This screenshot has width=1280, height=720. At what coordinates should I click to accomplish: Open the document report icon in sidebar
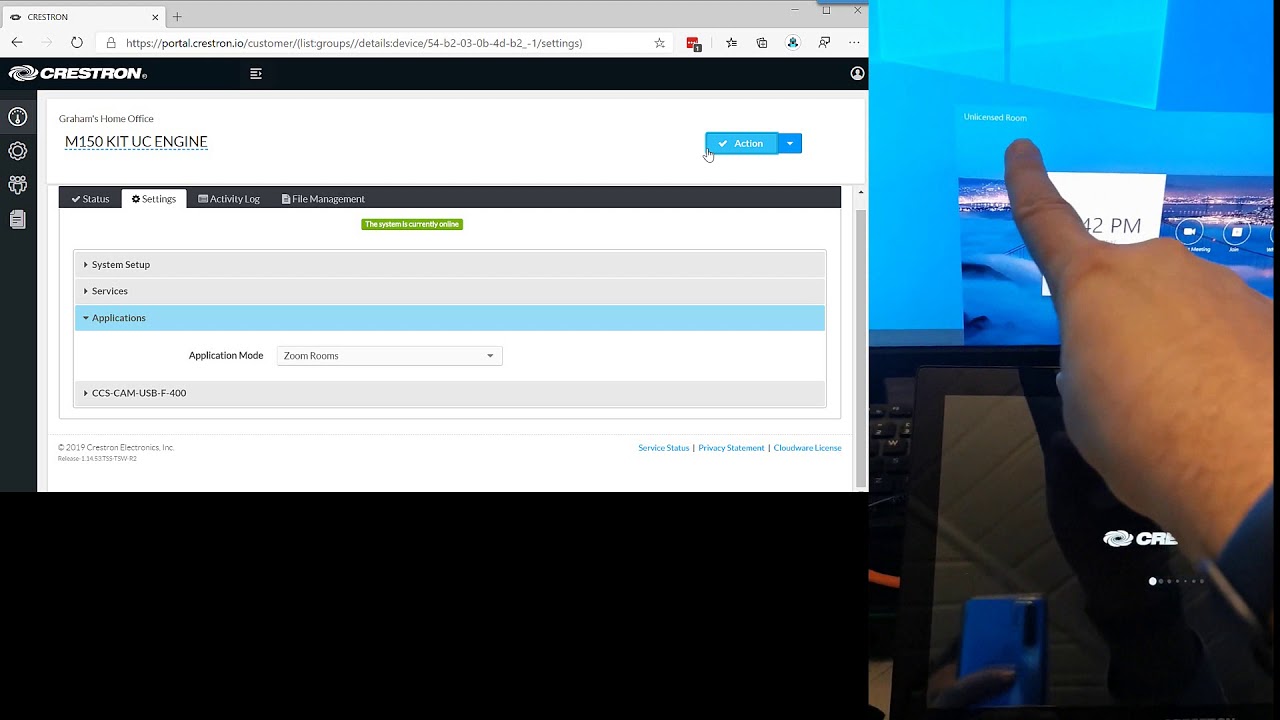pyautogui.click(x=18, y=219)
